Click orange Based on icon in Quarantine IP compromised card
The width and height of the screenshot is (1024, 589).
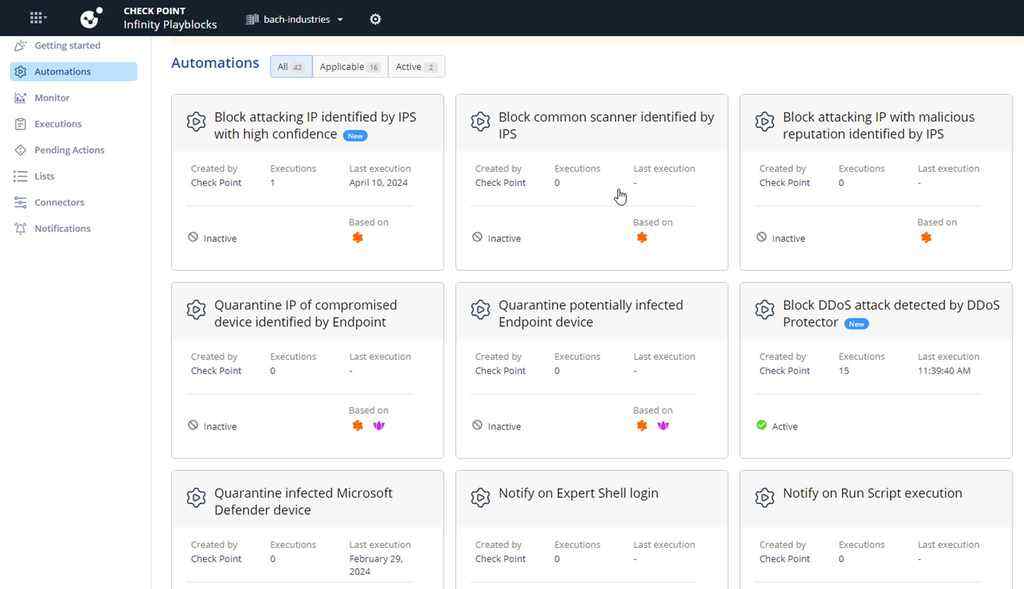358,426
